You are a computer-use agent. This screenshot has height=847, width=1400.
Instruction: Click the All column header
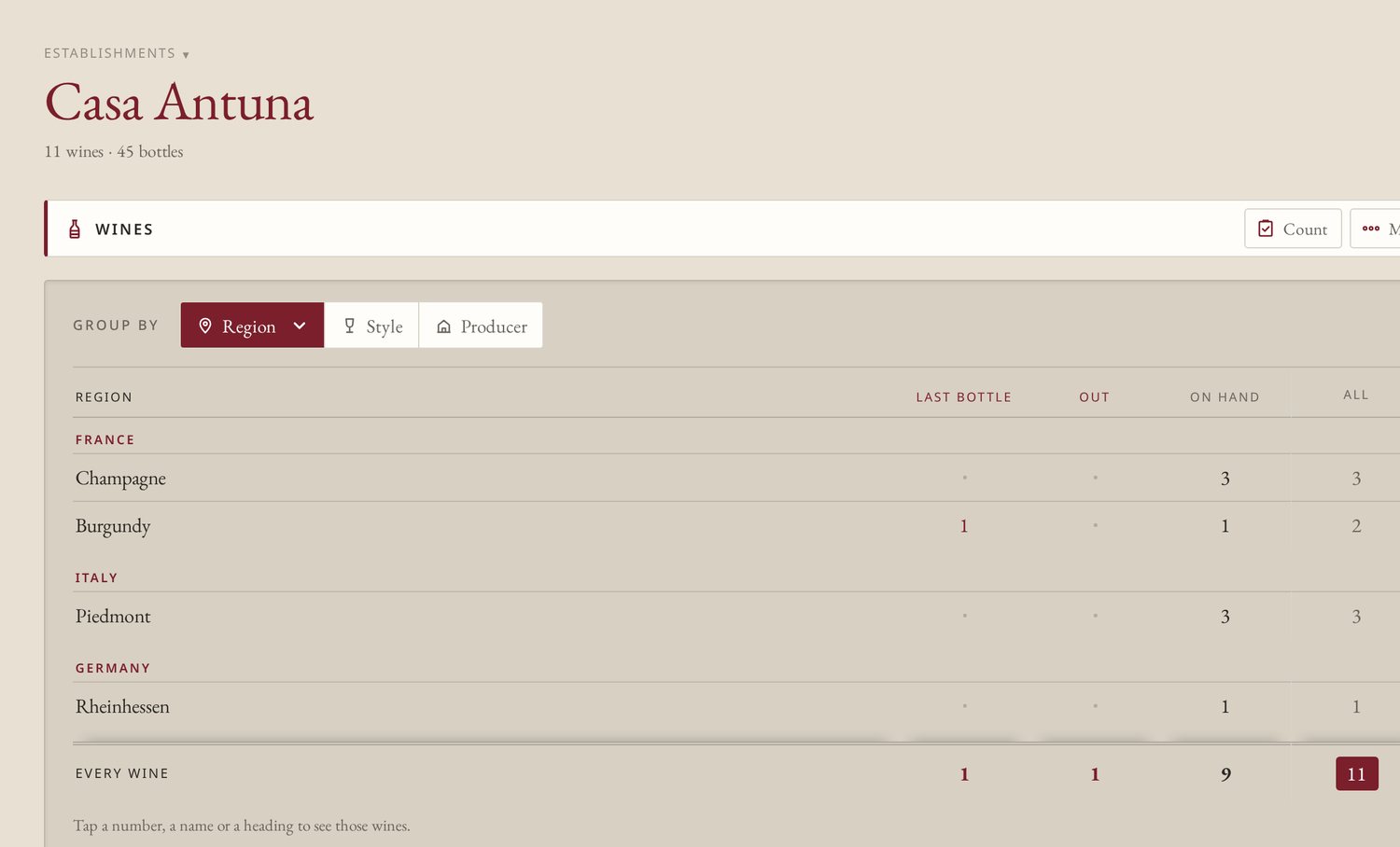pyautogui.click(x=1356, y=395)
